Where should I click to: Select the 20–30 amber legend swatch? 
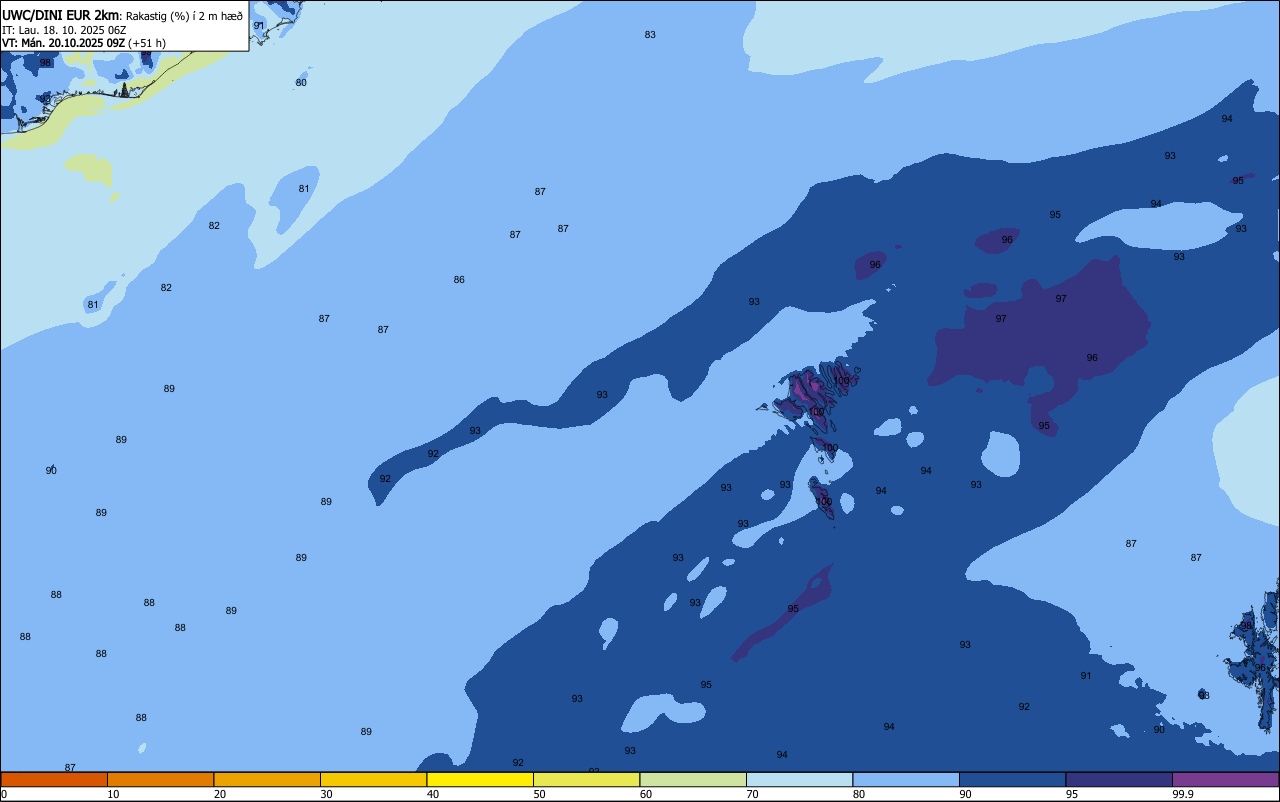[267, 779]
